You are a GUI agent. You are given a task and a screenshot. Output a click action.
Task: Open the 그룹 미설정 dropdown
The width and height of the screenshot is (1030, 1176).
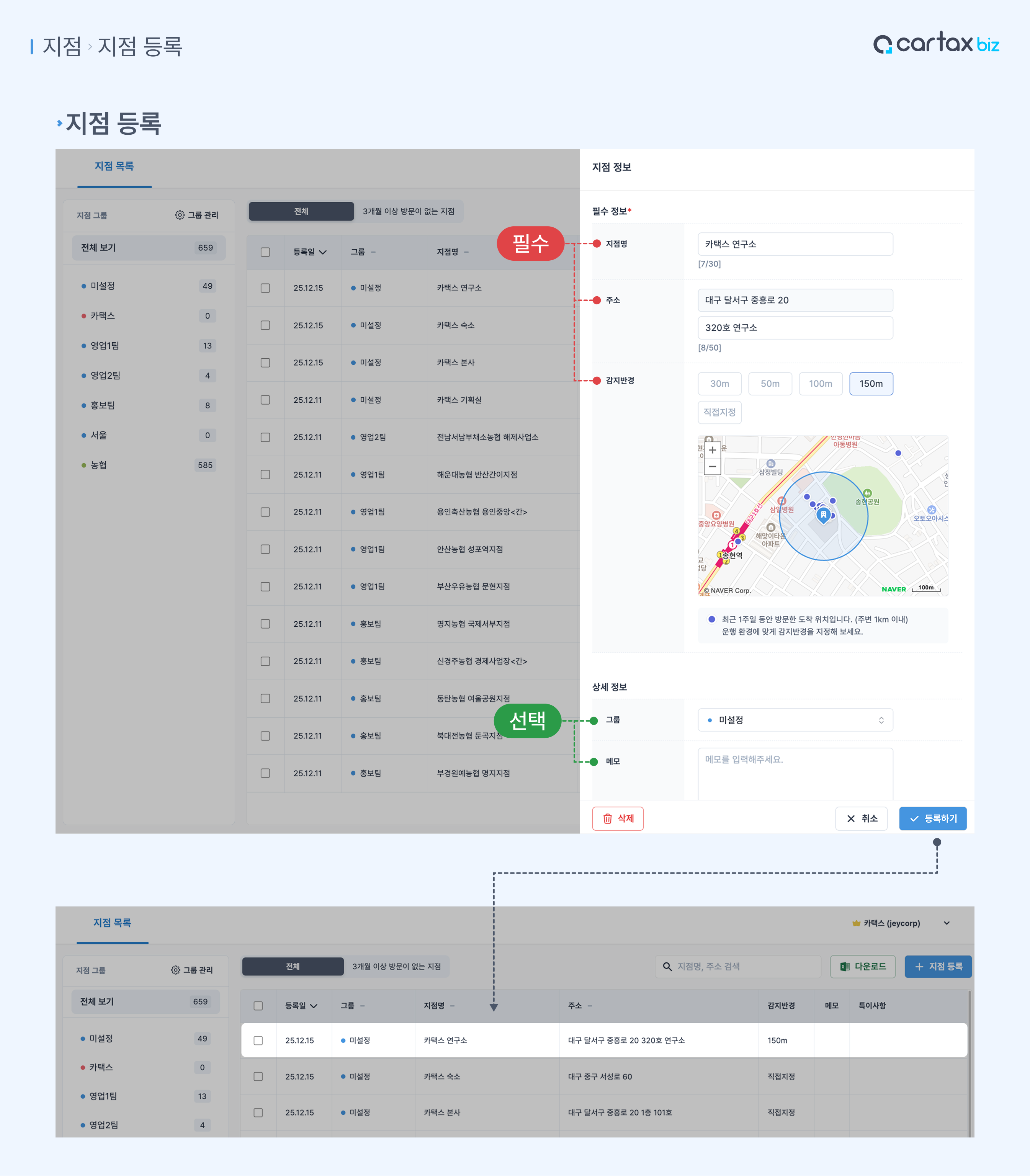click(795, 720)
